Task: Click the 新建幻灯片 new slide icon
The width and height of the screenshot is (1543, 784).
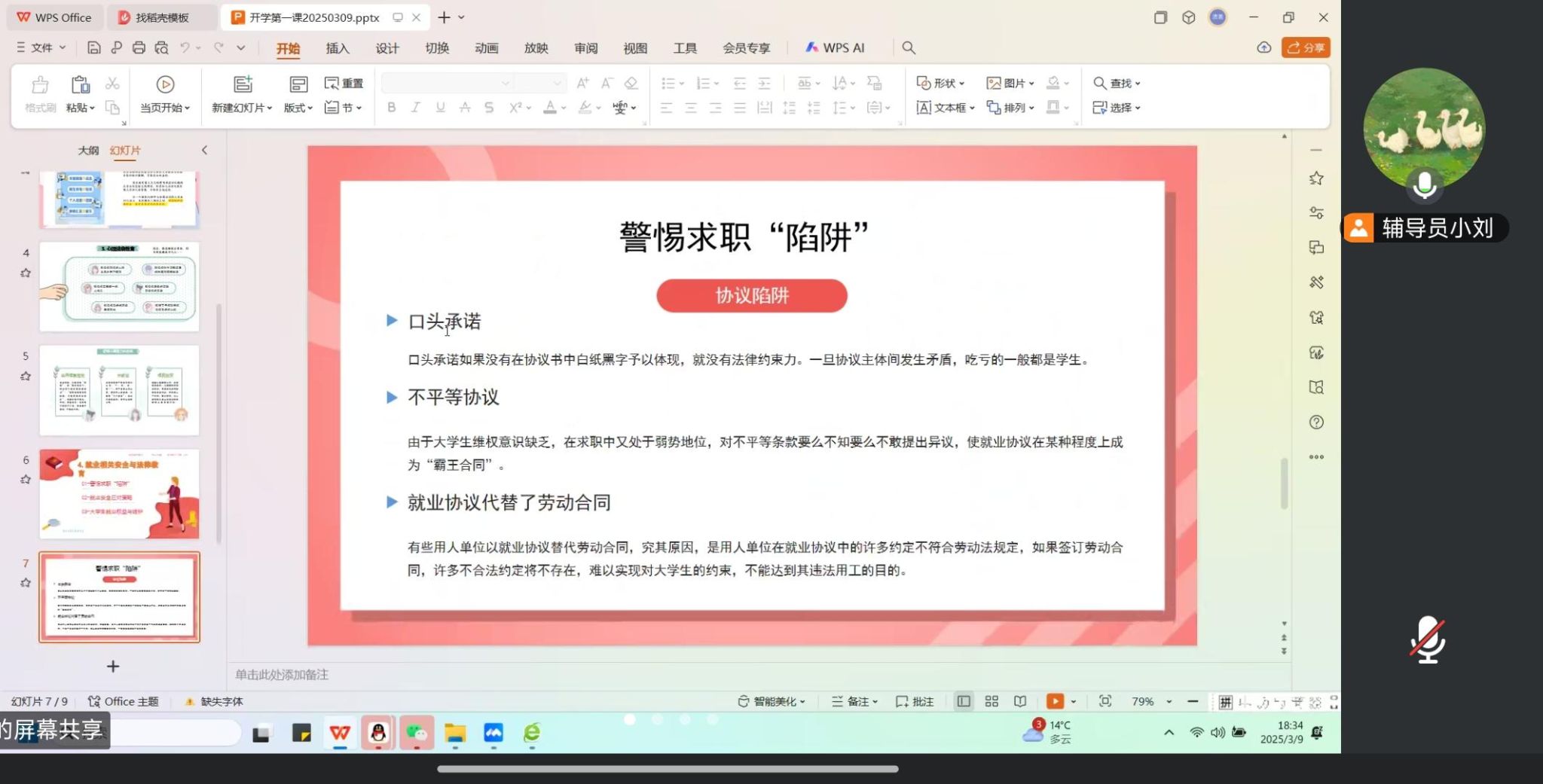Action: (x=243, y=84)
